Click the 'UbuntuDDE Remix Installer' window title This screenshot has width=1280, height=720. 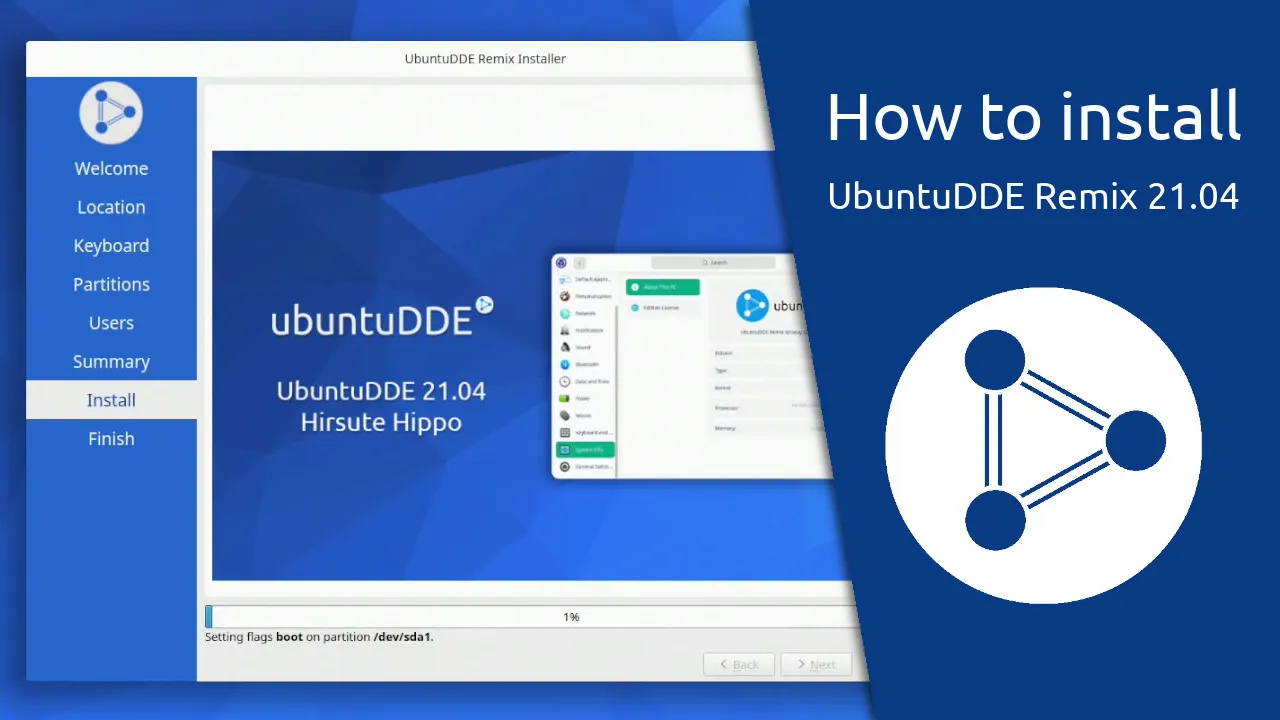pyautogui.click(x=485, y=59)
